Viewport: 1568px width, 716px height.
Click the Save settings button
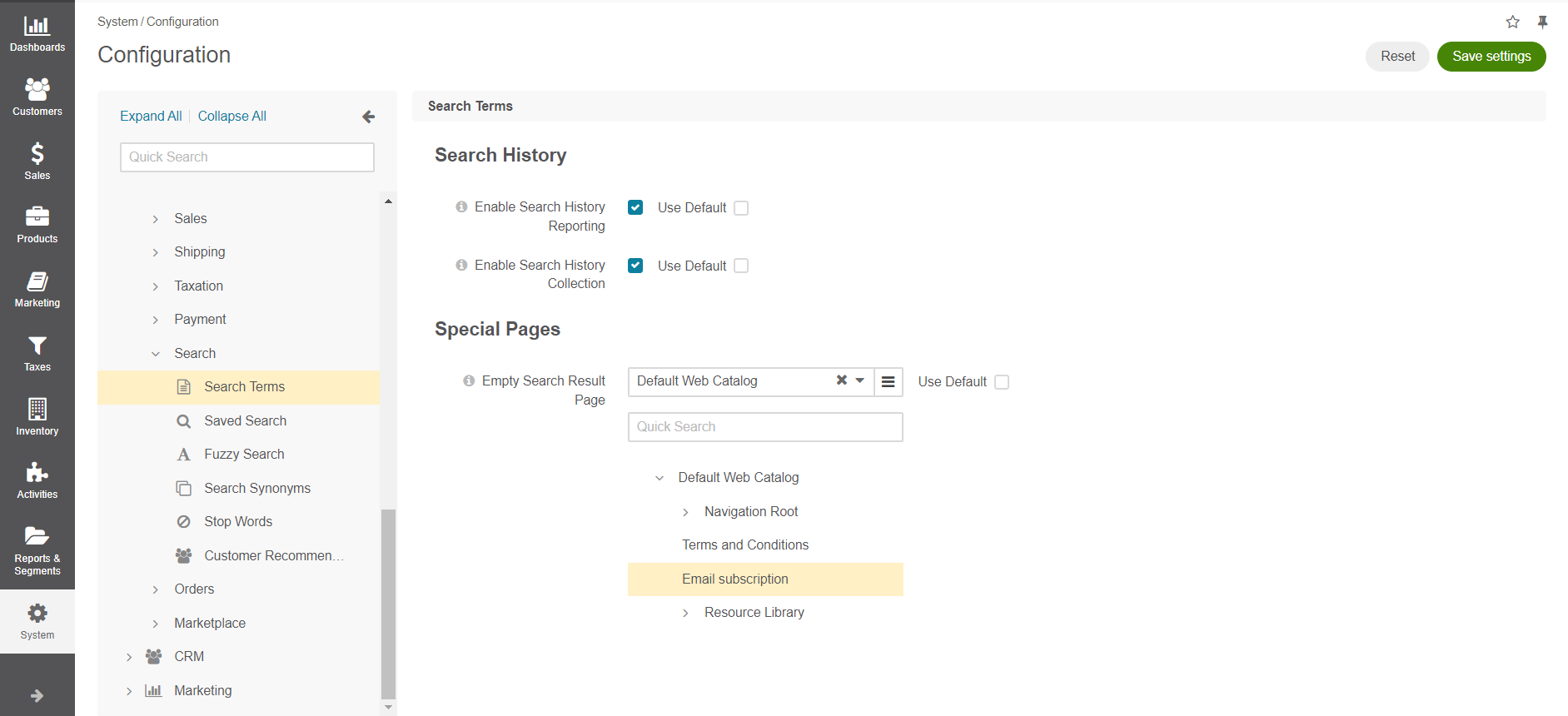pos(1491,57)
